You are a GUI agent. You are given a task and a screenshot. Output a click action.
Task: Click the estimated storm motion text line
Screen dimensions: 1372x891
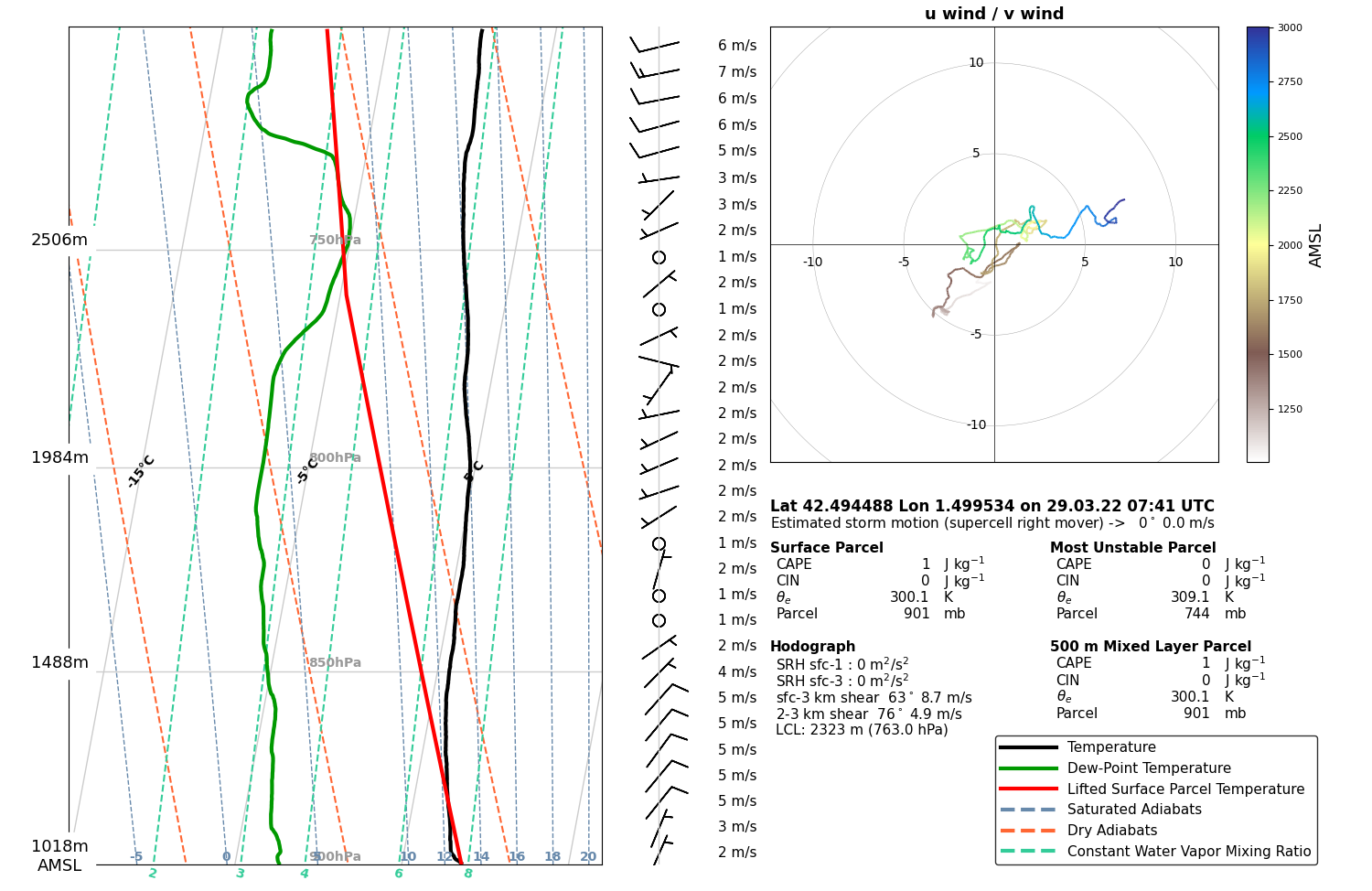[x=991, y=523]
